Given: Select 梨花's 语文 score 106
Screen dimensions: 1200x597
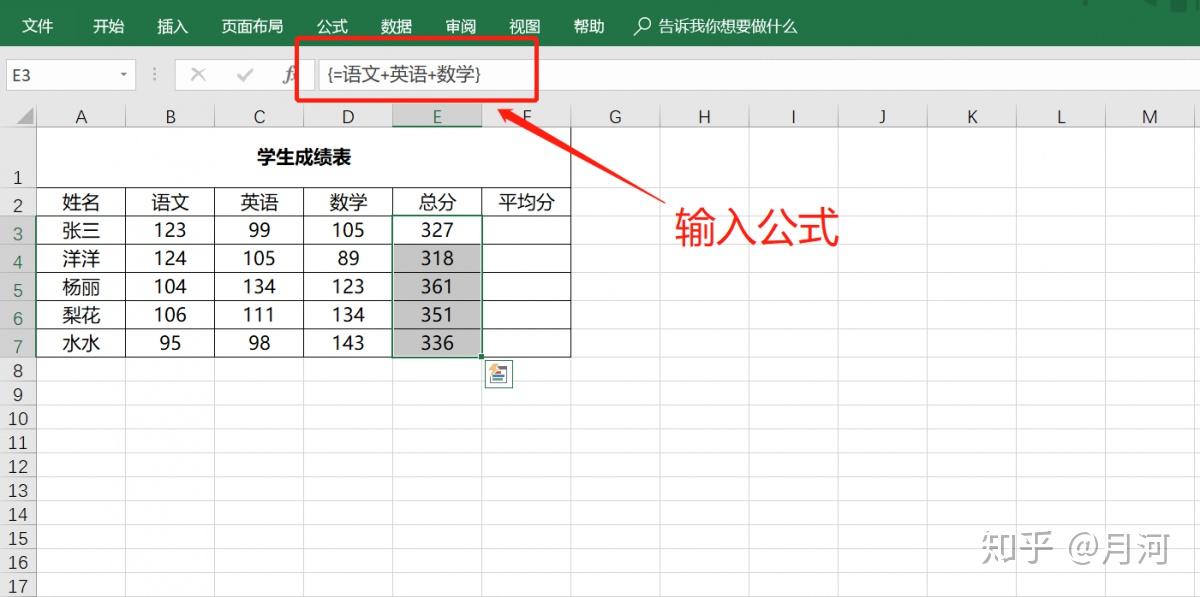Looking at the screenshot, I should click(x=170, y=315).
